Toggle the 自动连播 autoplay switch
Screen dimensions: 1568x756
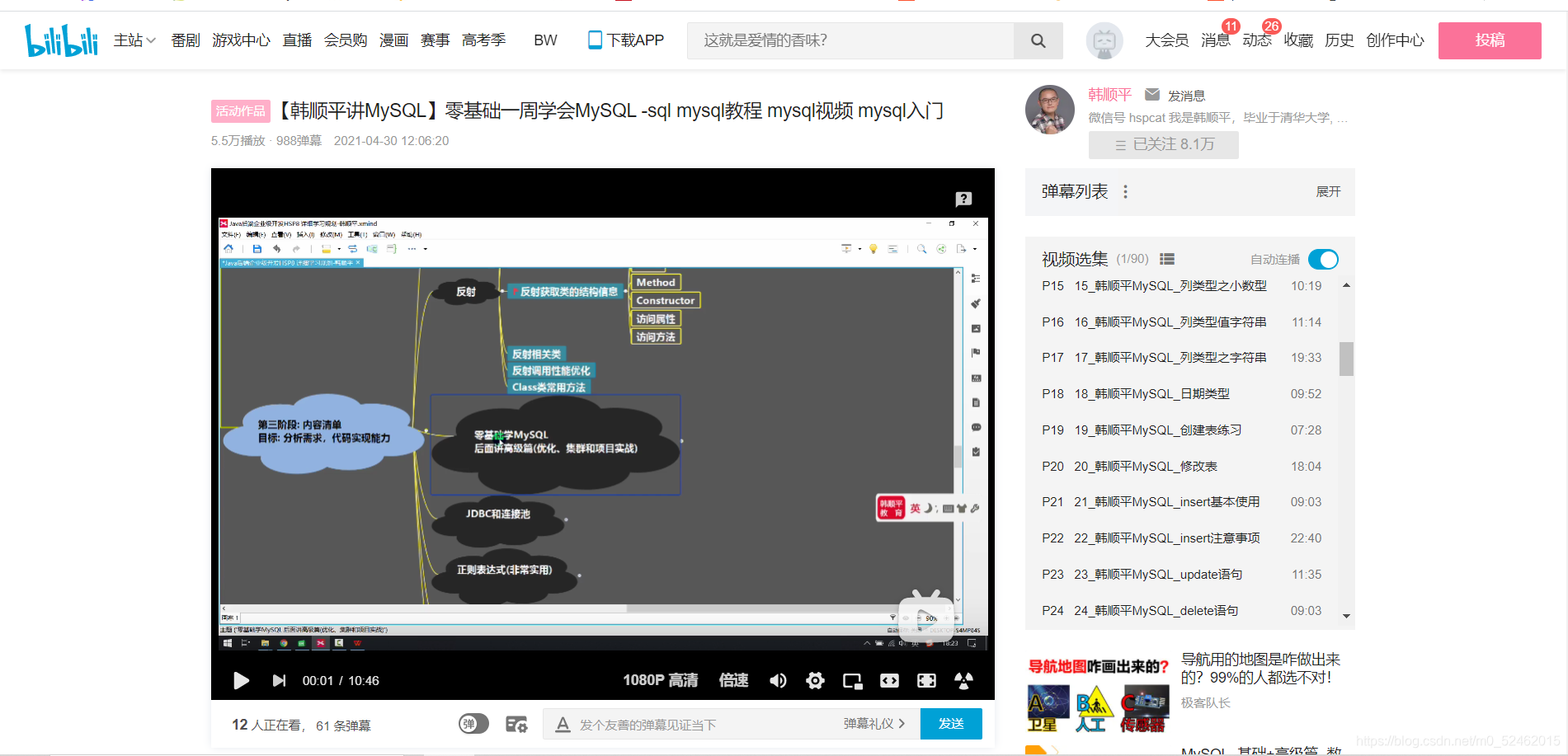[x=1323, y=259]
